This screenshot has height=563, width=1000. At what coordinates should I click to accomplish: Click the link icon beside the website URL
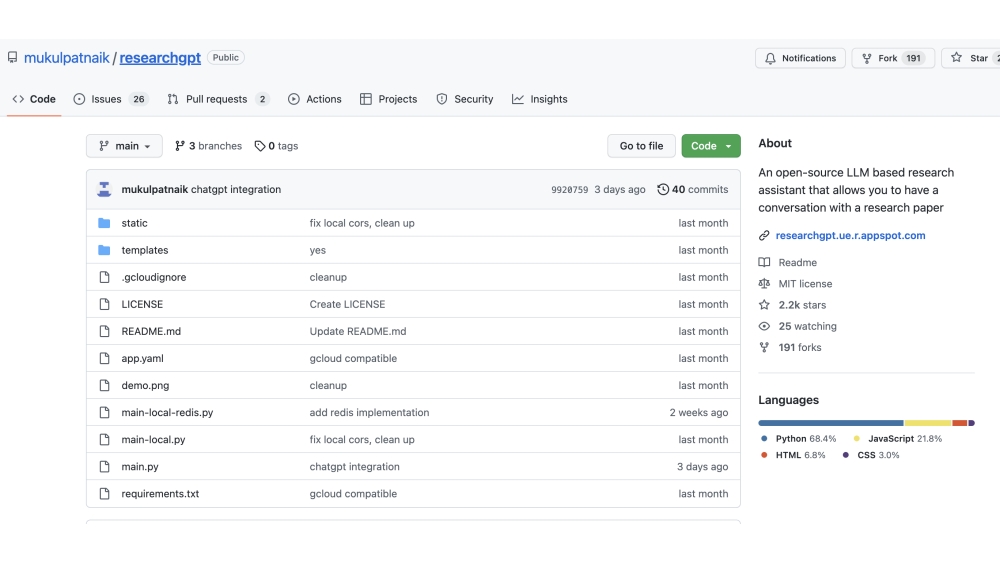click(764, 236)
